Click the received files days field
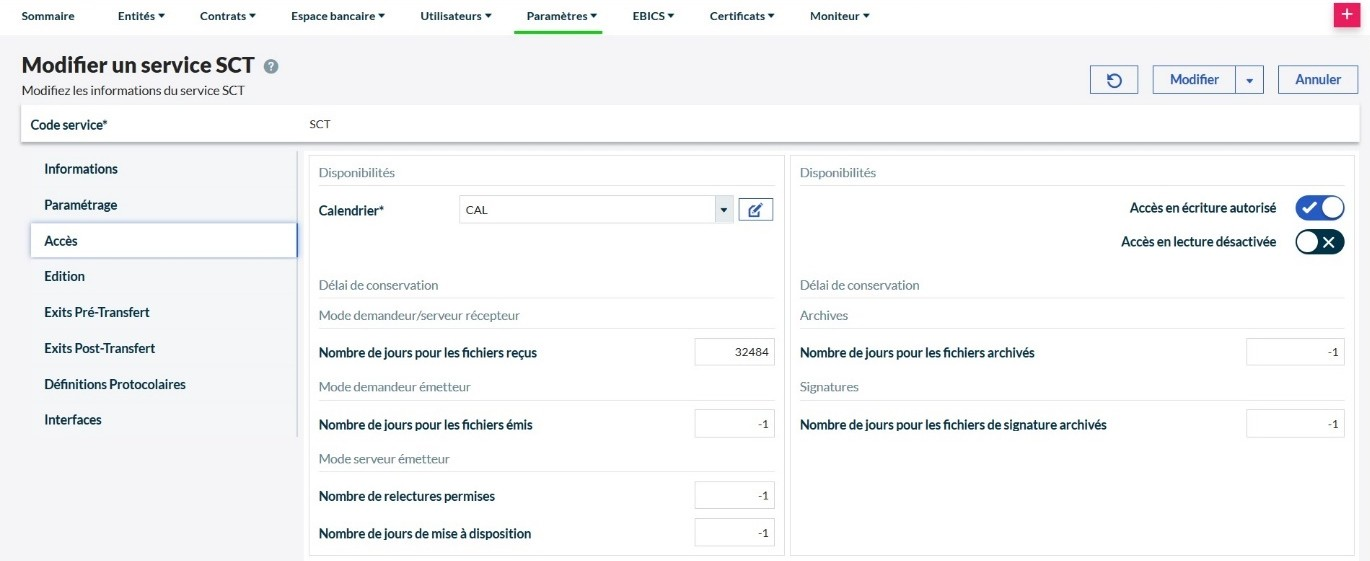Image resolution: width=1370 pixels, height=561 pixels. point(734,352)
